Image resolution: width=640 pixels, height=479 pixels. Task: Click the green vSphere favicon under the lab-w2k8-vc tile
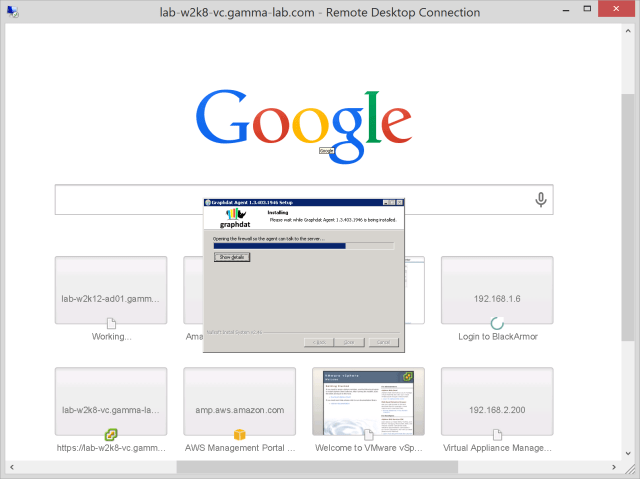(x=111, y=435)
